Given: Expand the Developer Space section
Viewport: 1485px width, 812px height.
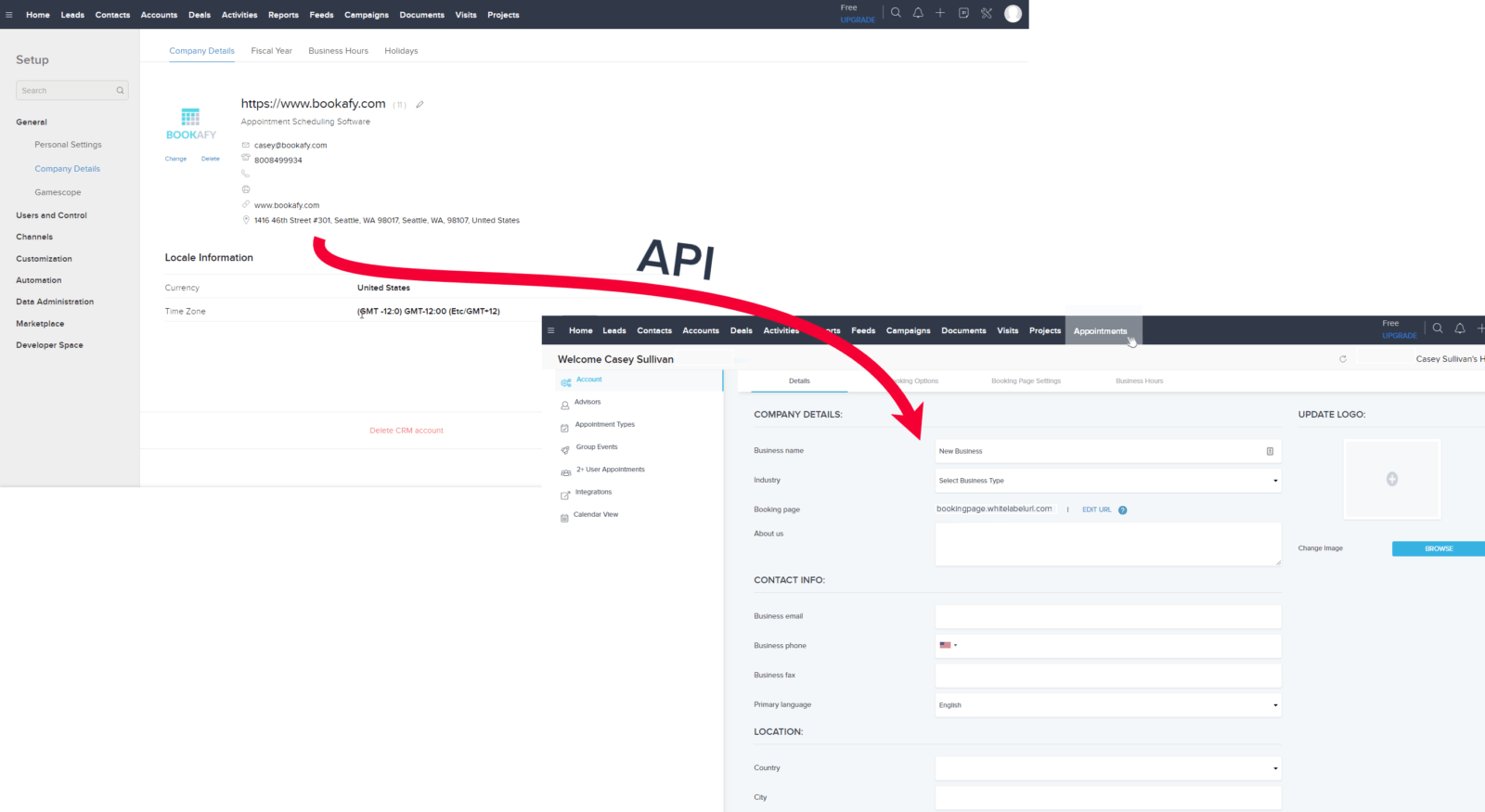Looking at the screenshot, I should pyautogui.click(x=49, y=345).
